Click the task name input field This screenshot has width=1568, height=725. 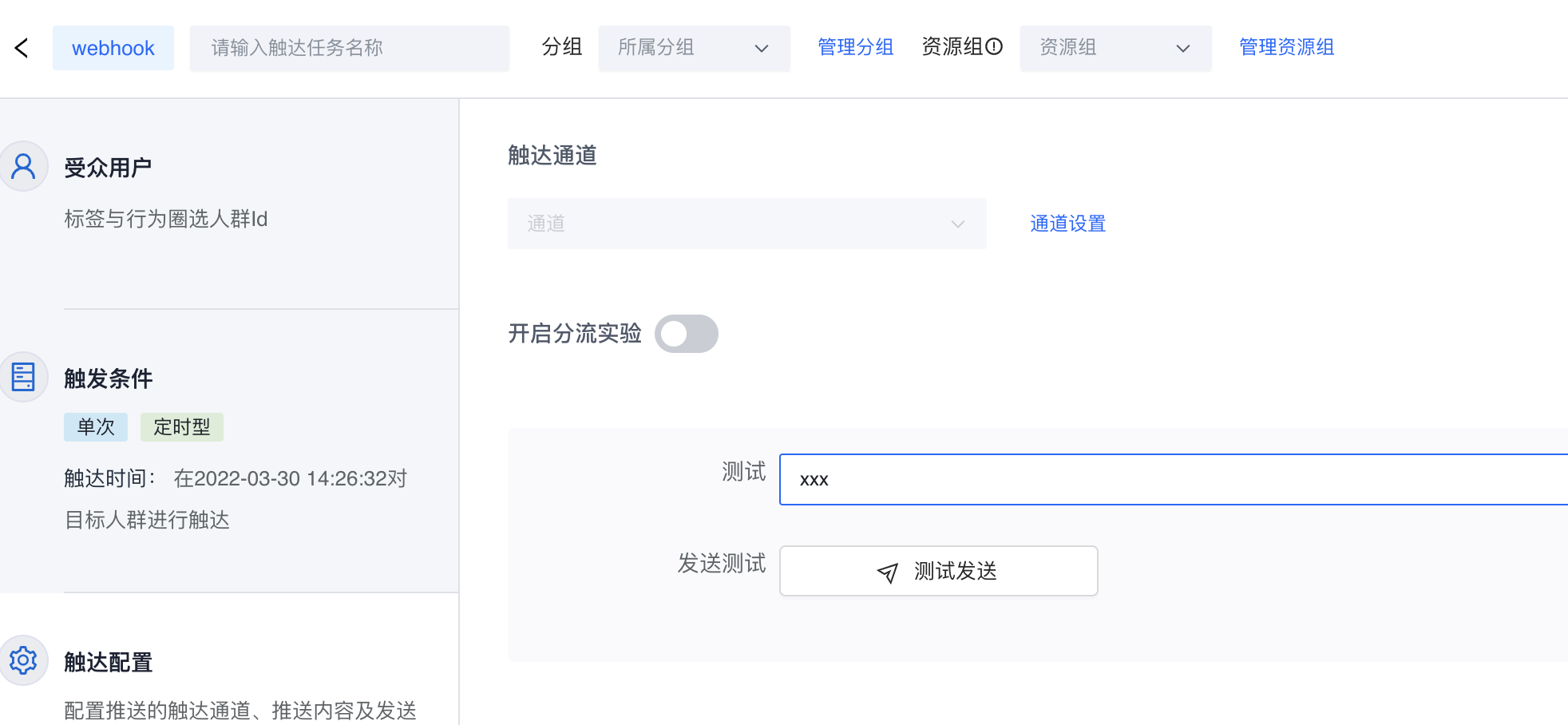pyautogui.click(x=349, y=48)
